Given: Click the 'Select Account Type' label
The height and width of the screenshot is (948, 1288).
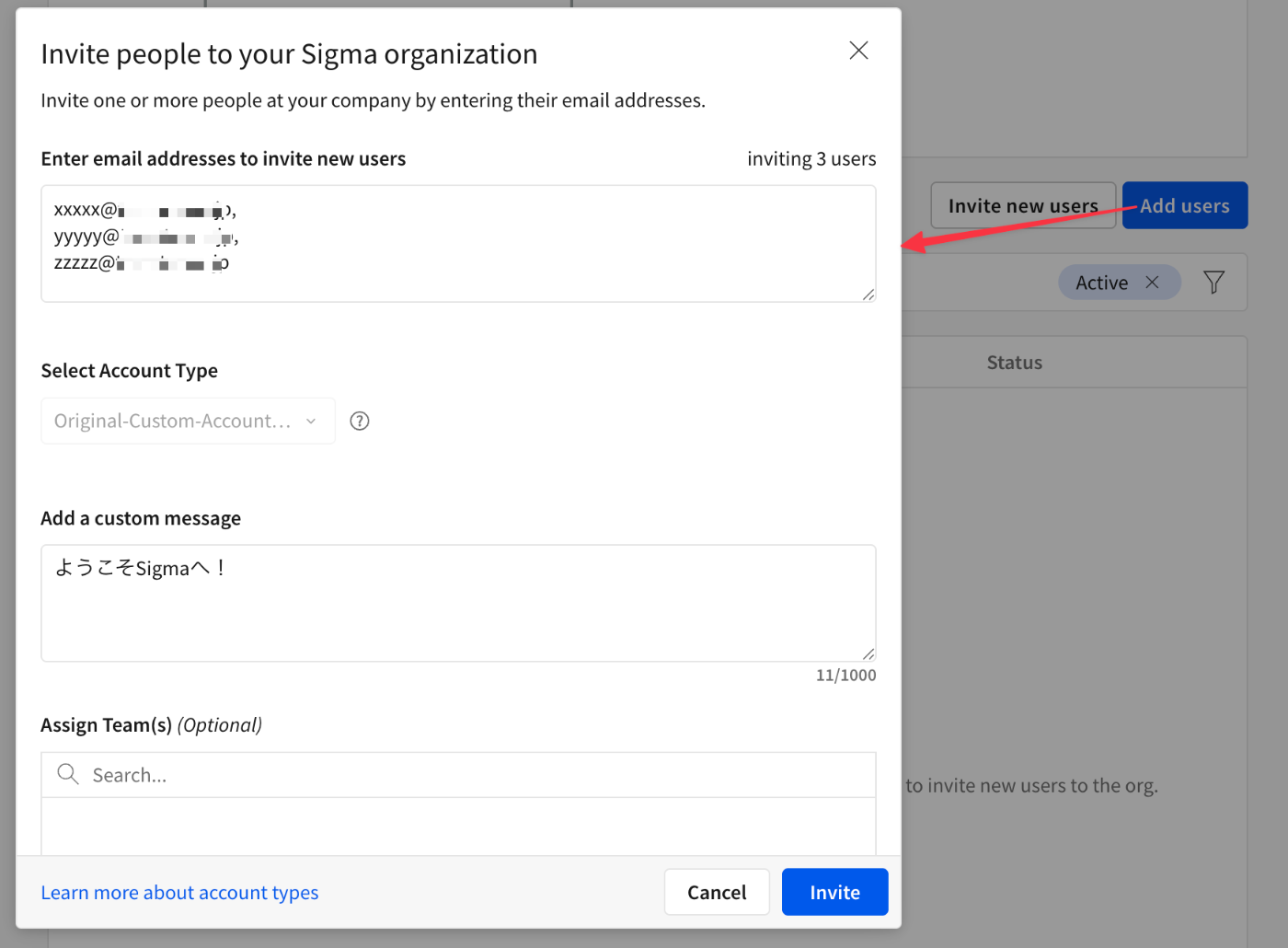Looking at the screenshot, I should [x=130, y=371].
